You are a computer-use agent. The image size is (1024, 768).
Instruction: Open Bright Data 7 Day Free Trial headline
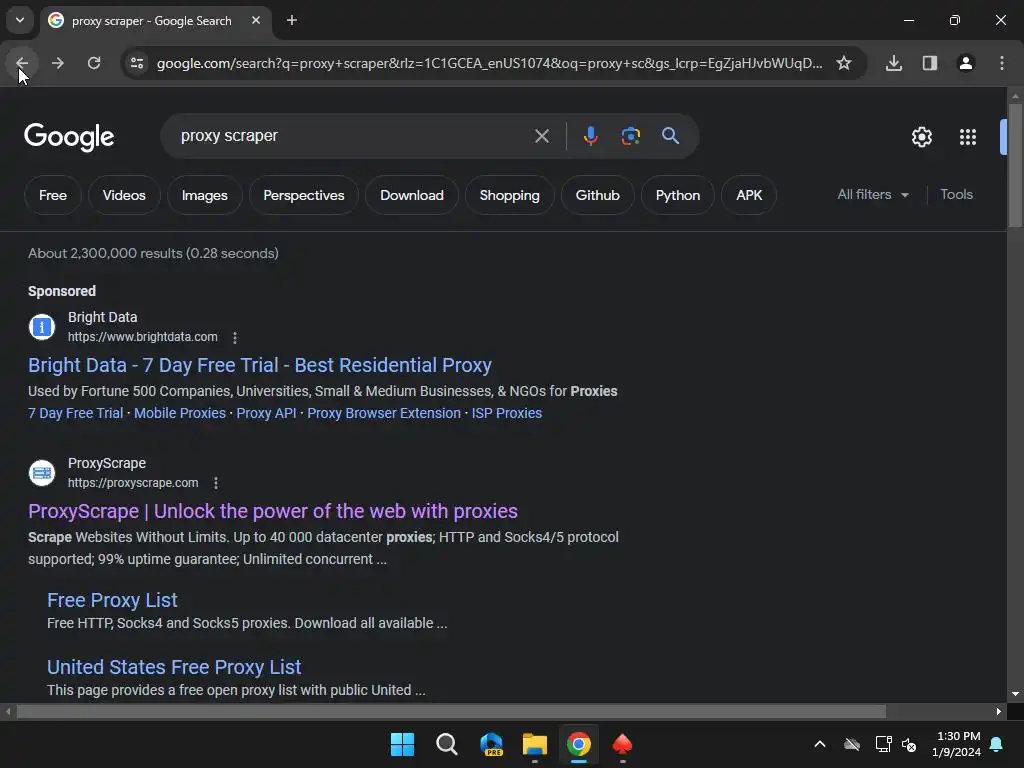coord(259,365)
